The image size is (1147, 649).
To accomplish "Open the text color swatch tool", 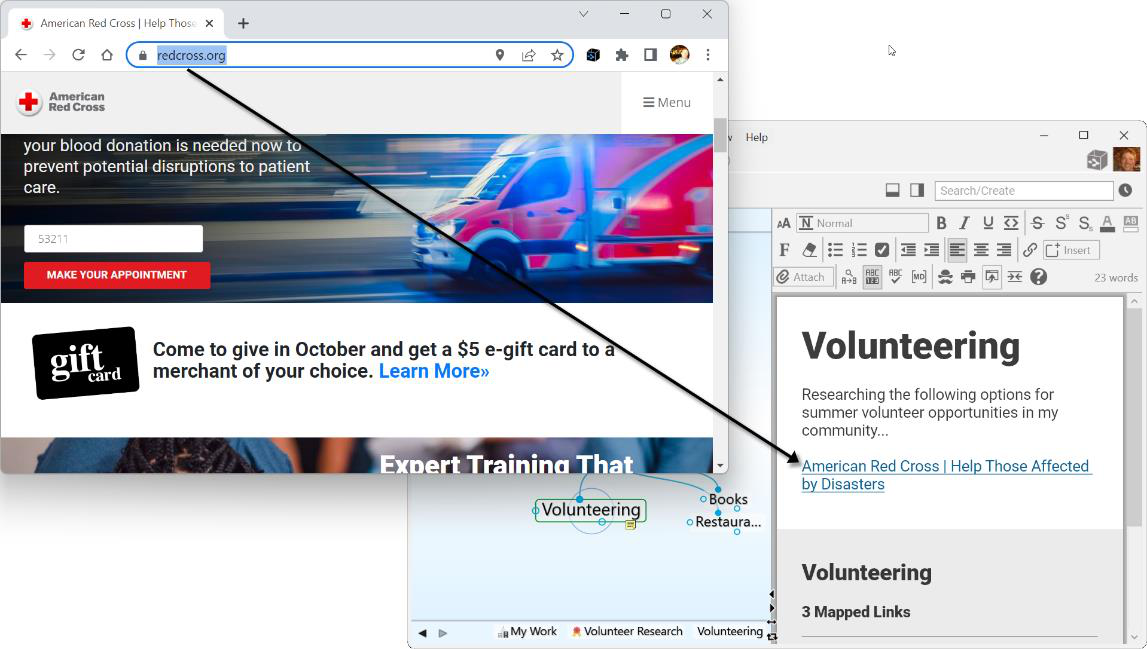I will [1107, 223].
